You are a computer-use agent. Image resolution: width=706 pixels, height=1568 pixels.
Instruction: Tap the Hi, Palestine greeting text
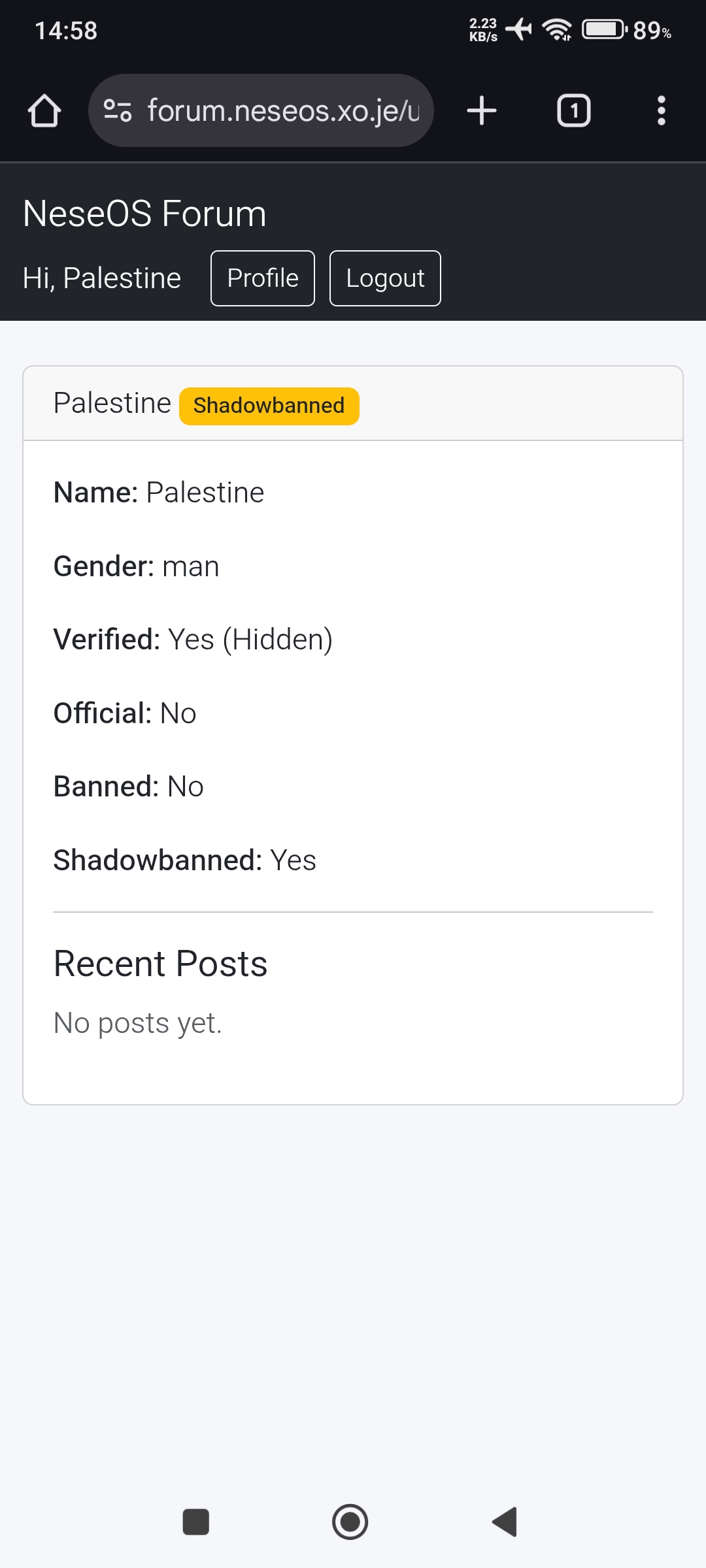tap(102, 278)
